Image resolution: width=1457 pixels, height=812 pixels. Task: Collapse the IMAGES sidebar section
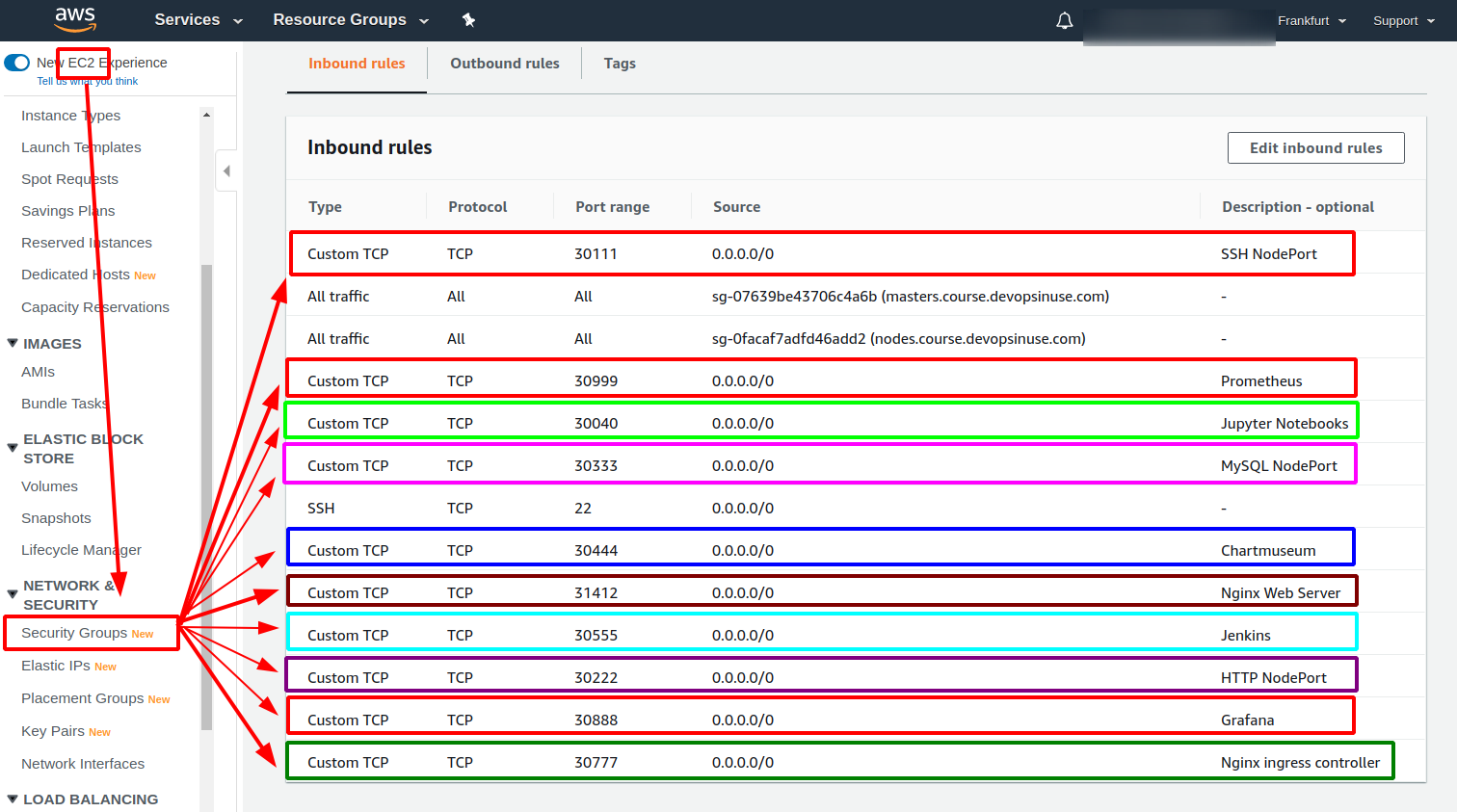(13, 343)
